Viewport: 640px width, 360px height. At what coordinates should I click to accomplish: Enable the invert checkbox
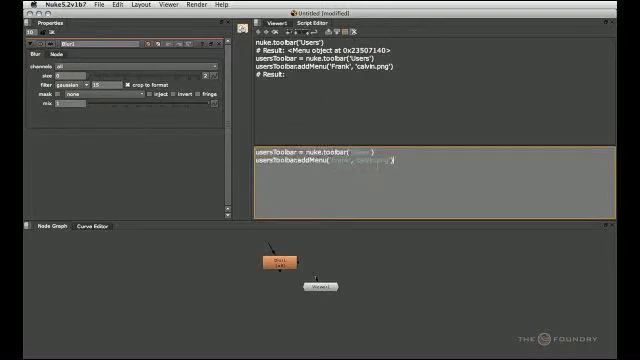173,94
